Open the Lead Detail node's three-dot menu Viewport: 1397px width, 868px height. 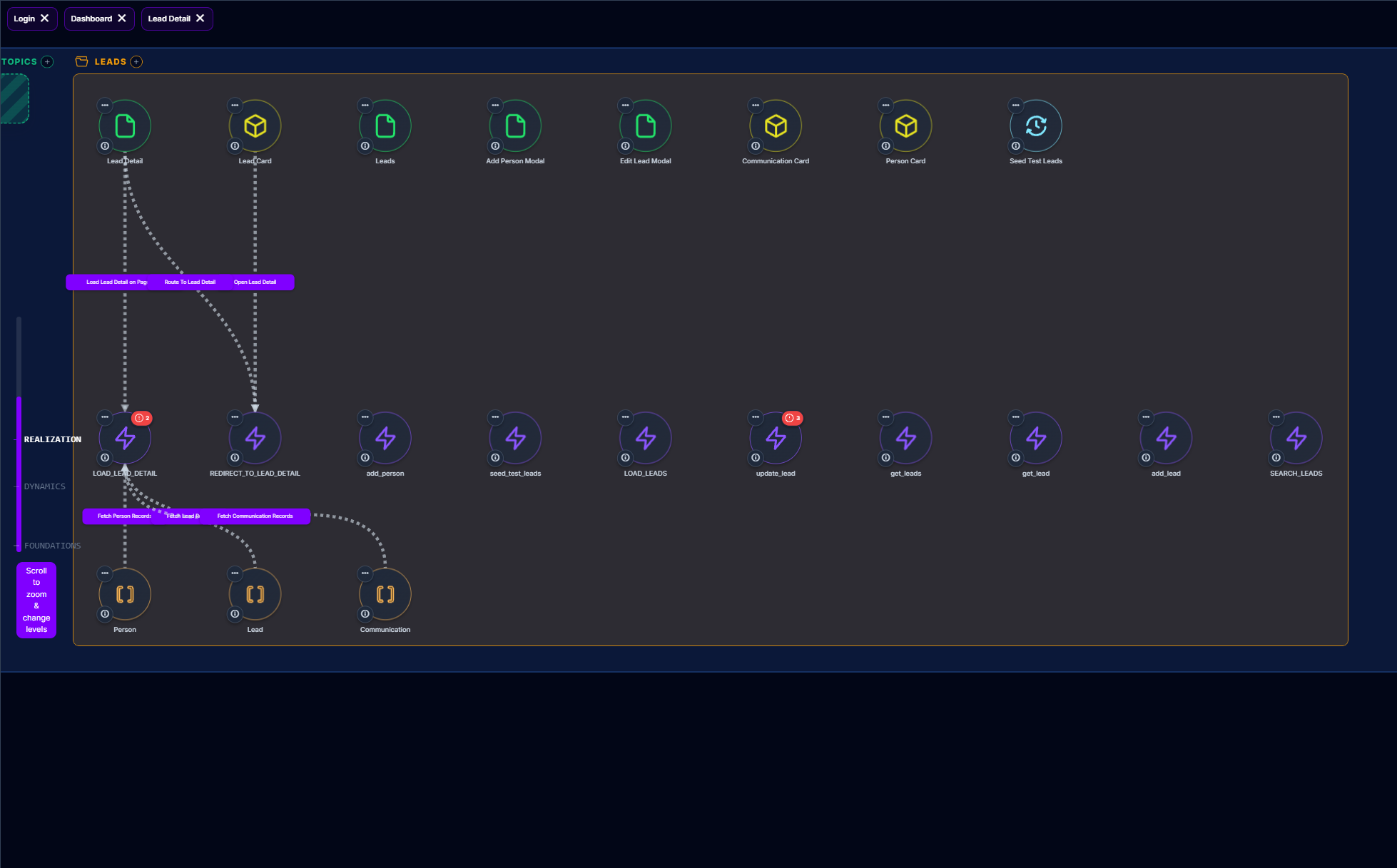[x=105, y=106]
